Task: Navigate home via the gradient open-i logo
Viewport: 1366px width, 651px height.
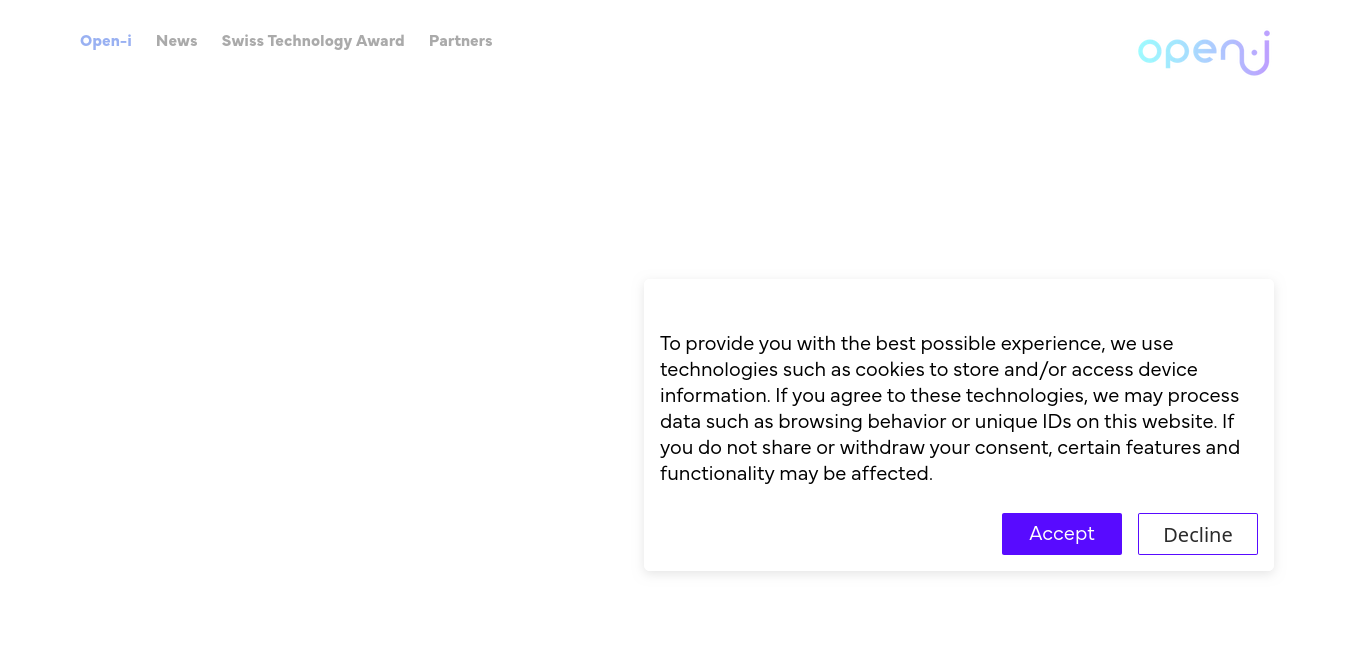Action: click(x=1204, y=53)
